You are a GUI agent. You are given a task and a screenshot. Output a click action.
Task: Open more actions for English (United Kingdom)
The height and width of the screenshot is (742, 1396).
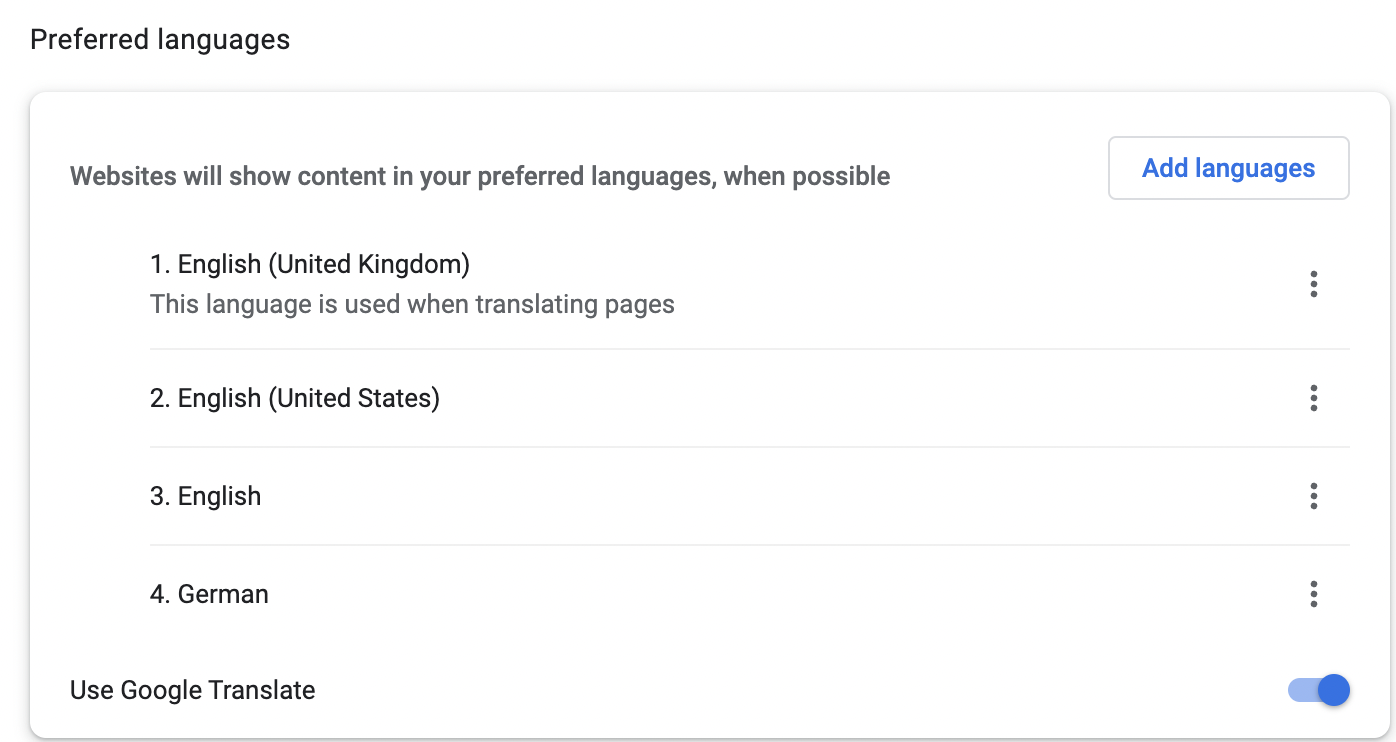click(x=1313, y=284)
